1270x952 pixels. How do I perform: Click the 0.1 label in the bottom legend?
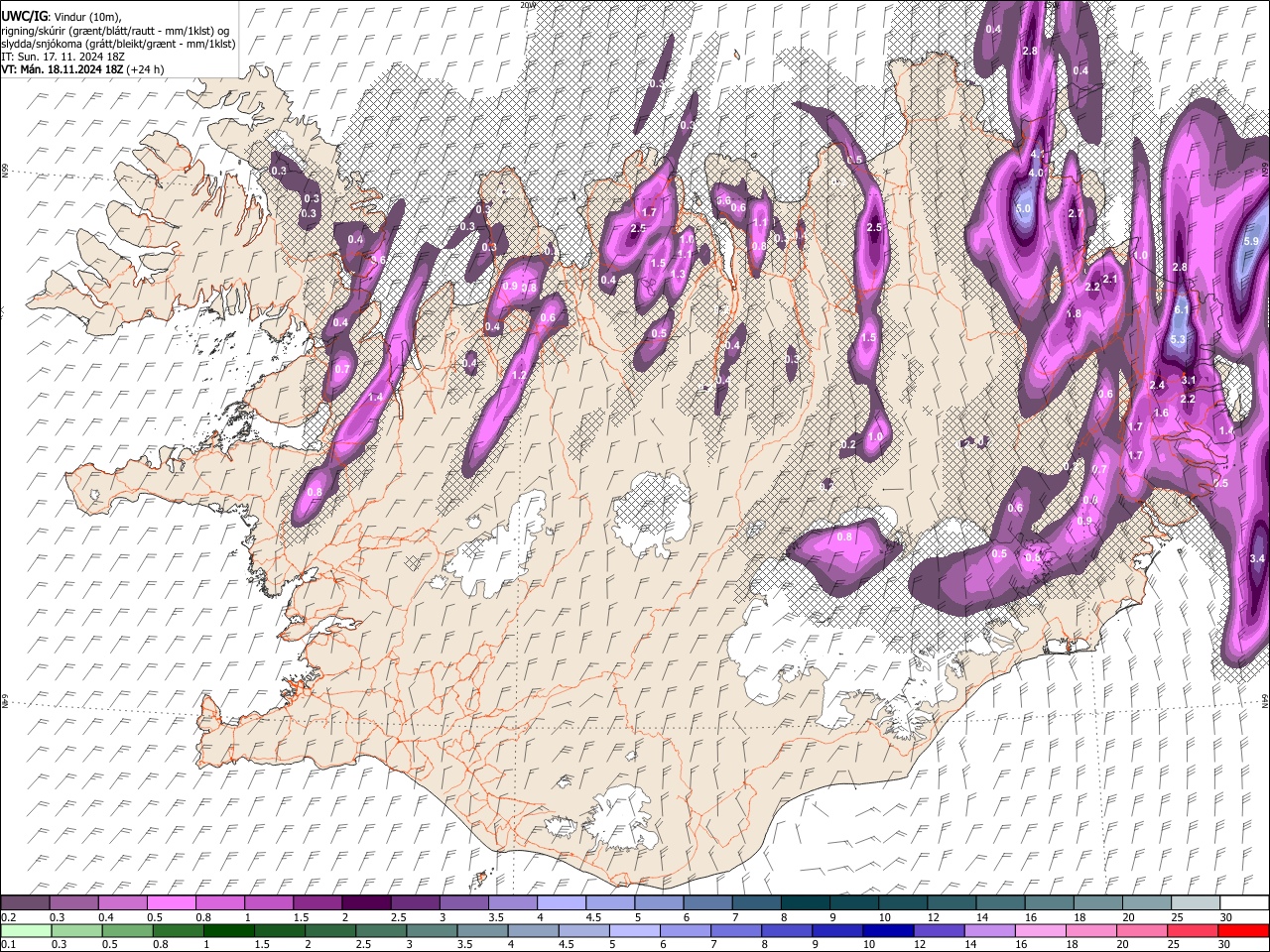8,945
